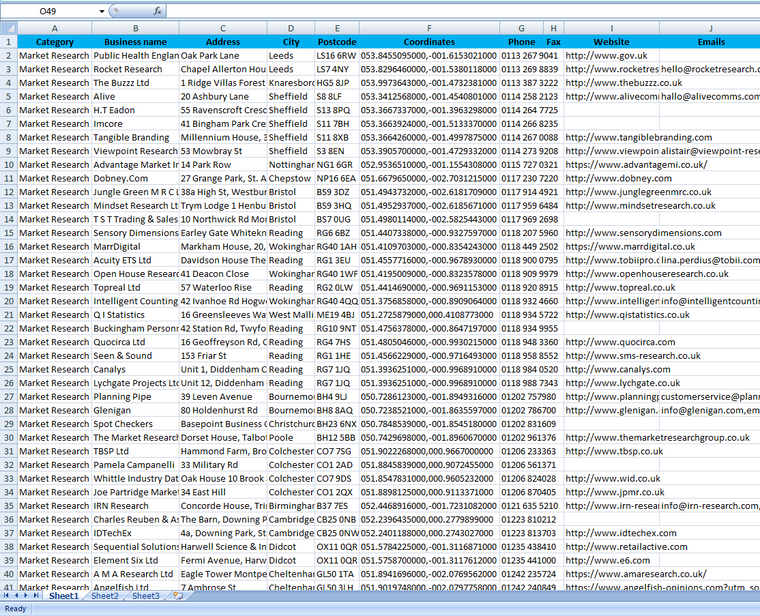Click the Phone header cell
Viewport: 760px width, 616px height.
pos(522,42)
